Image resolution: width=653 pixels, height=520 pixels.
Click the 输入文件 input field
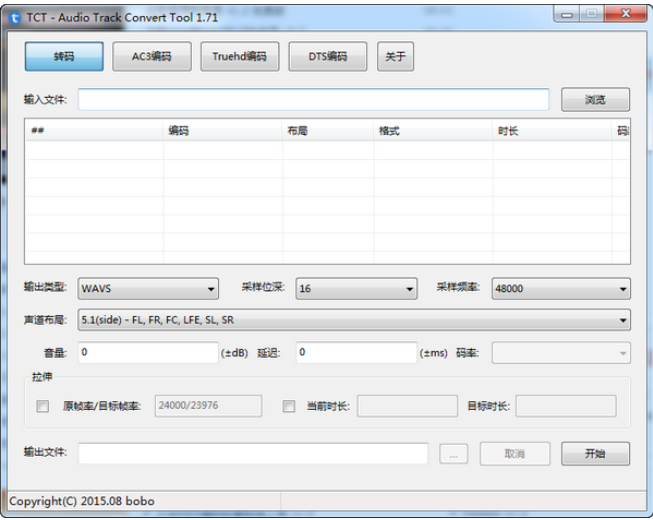pos(314,100)
